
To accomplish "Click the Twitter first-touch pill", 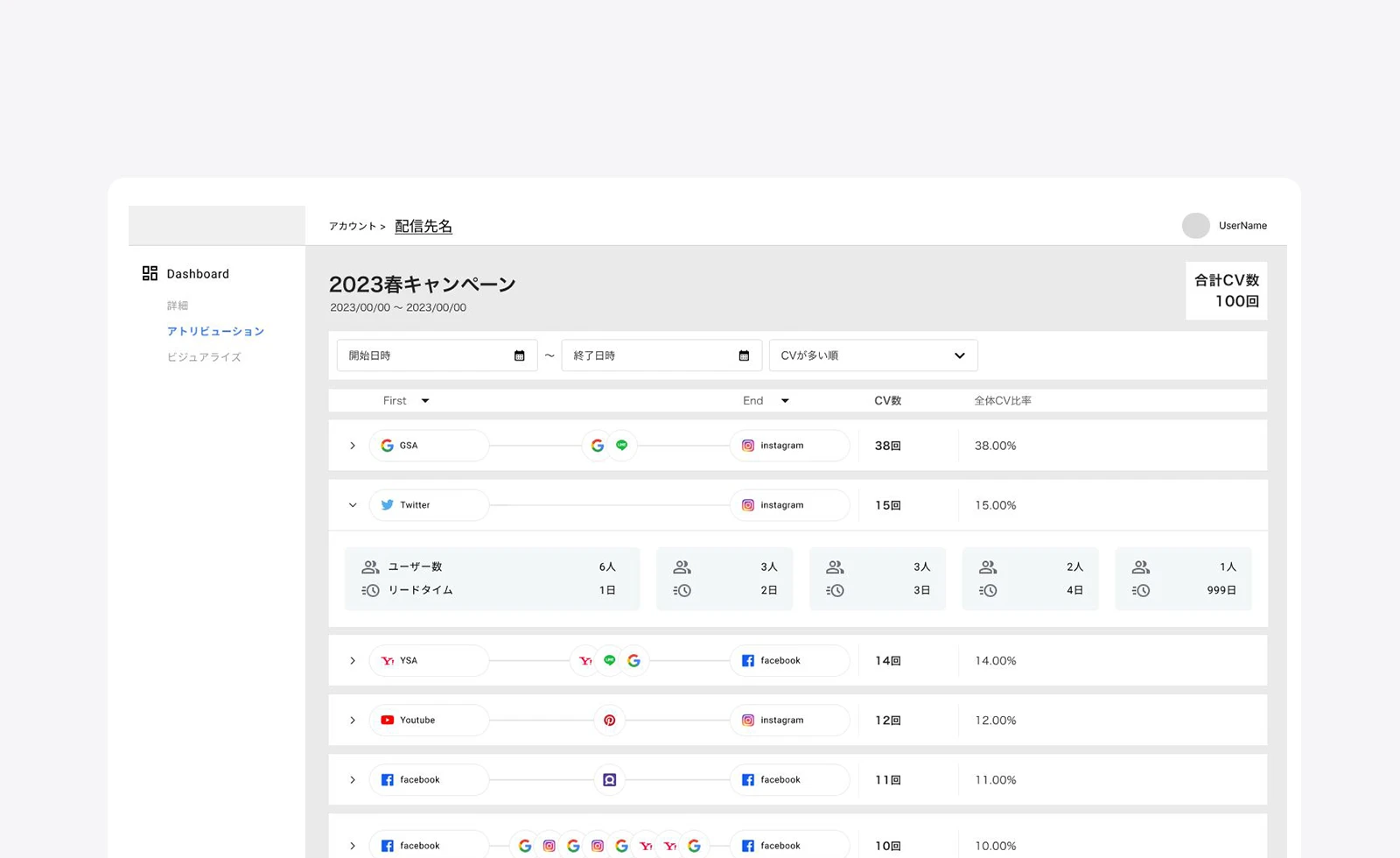I will (x=429, y=505).
